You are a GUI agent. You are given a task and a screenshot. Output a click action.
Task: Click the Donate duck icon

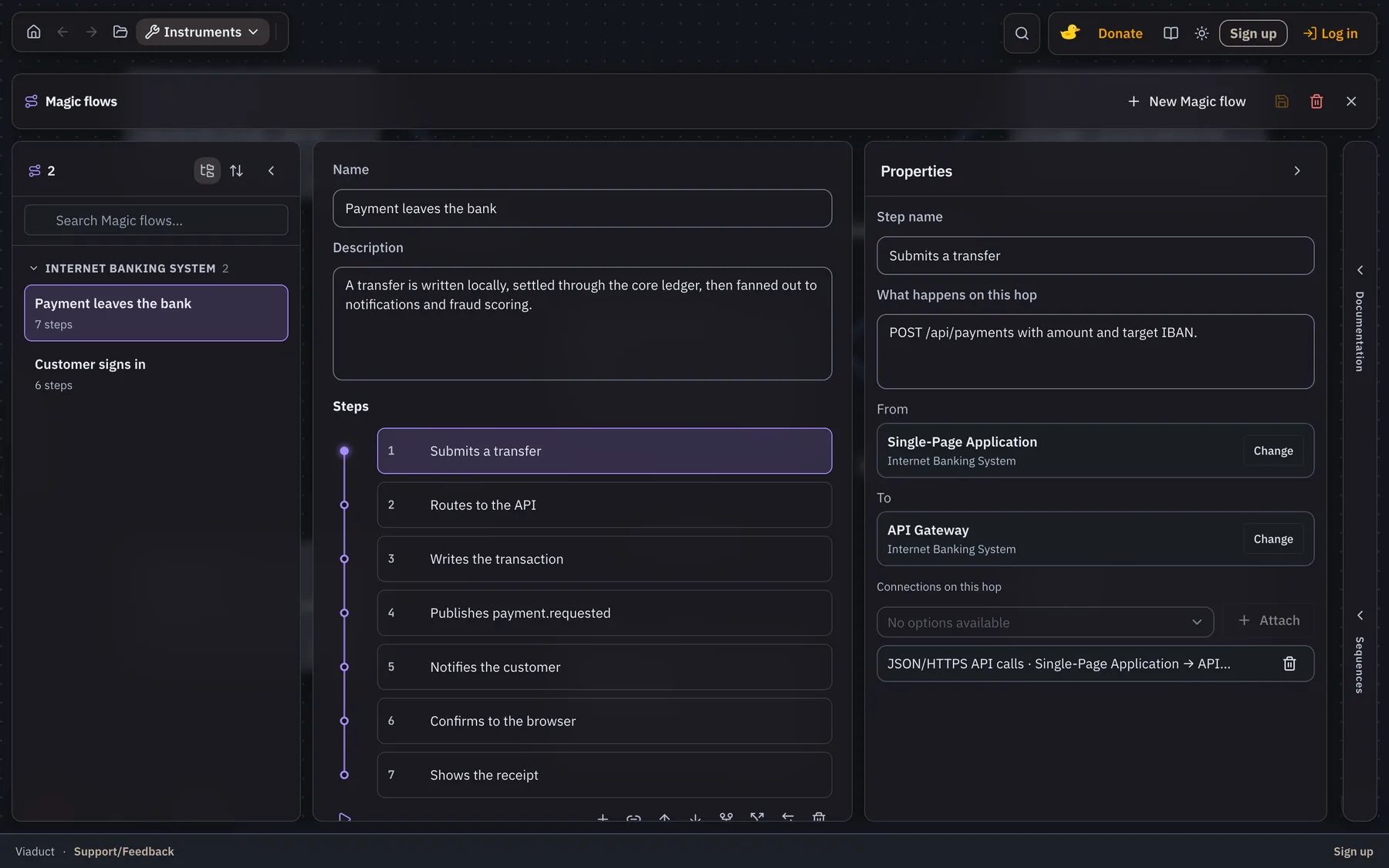pos(1070,33)
